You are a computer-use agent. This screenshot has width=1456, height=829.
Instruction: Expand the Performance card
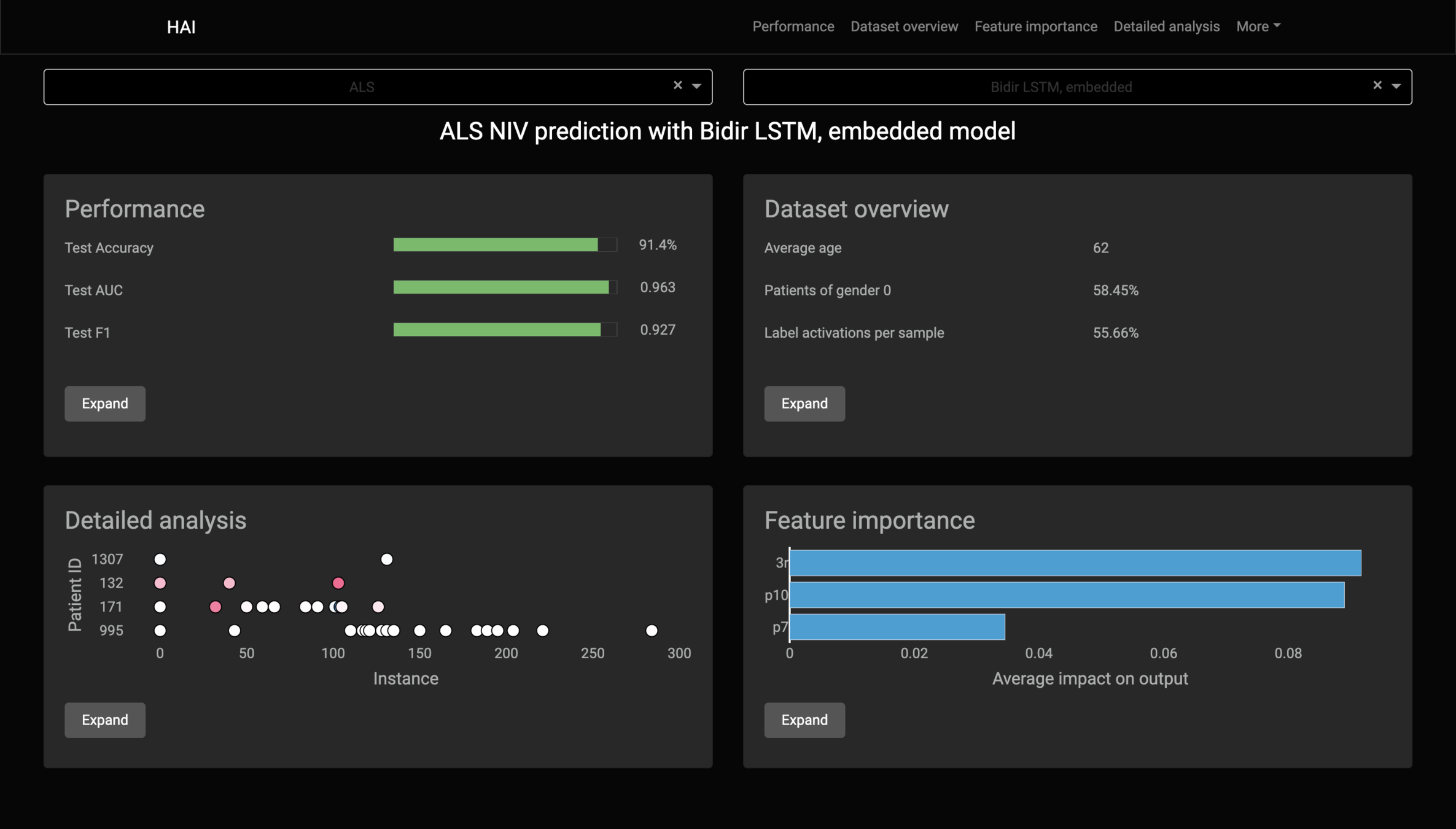click(105, 403)
